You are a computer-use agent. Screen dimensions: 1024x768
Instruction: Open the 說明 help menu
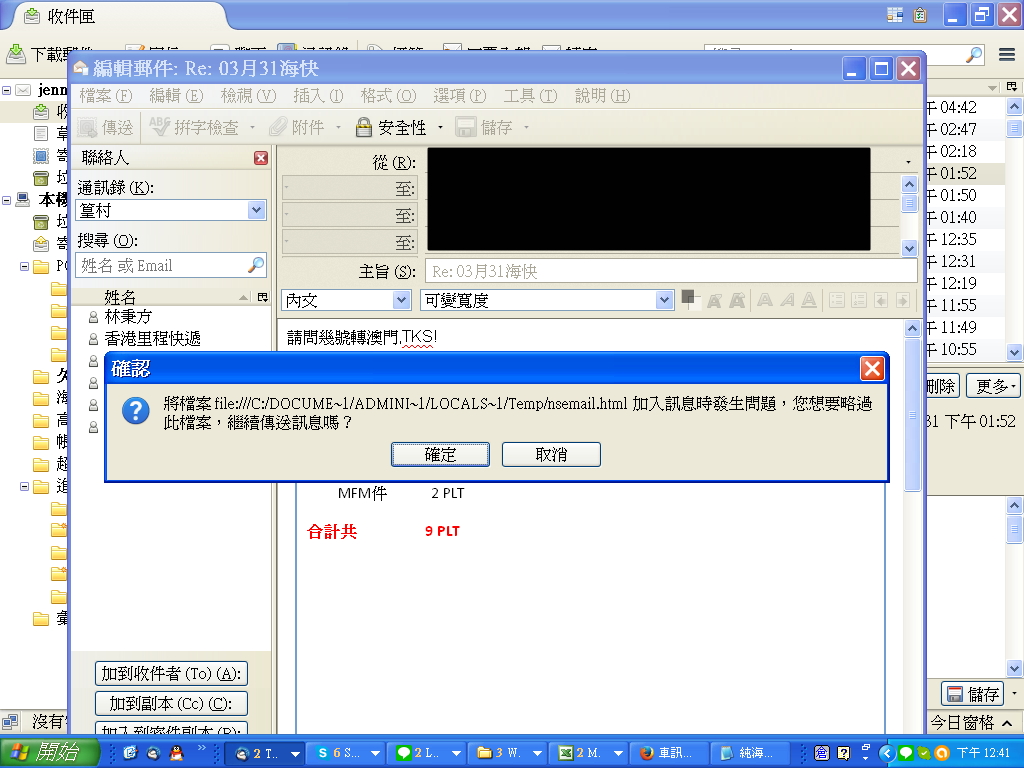coord(602,96)
